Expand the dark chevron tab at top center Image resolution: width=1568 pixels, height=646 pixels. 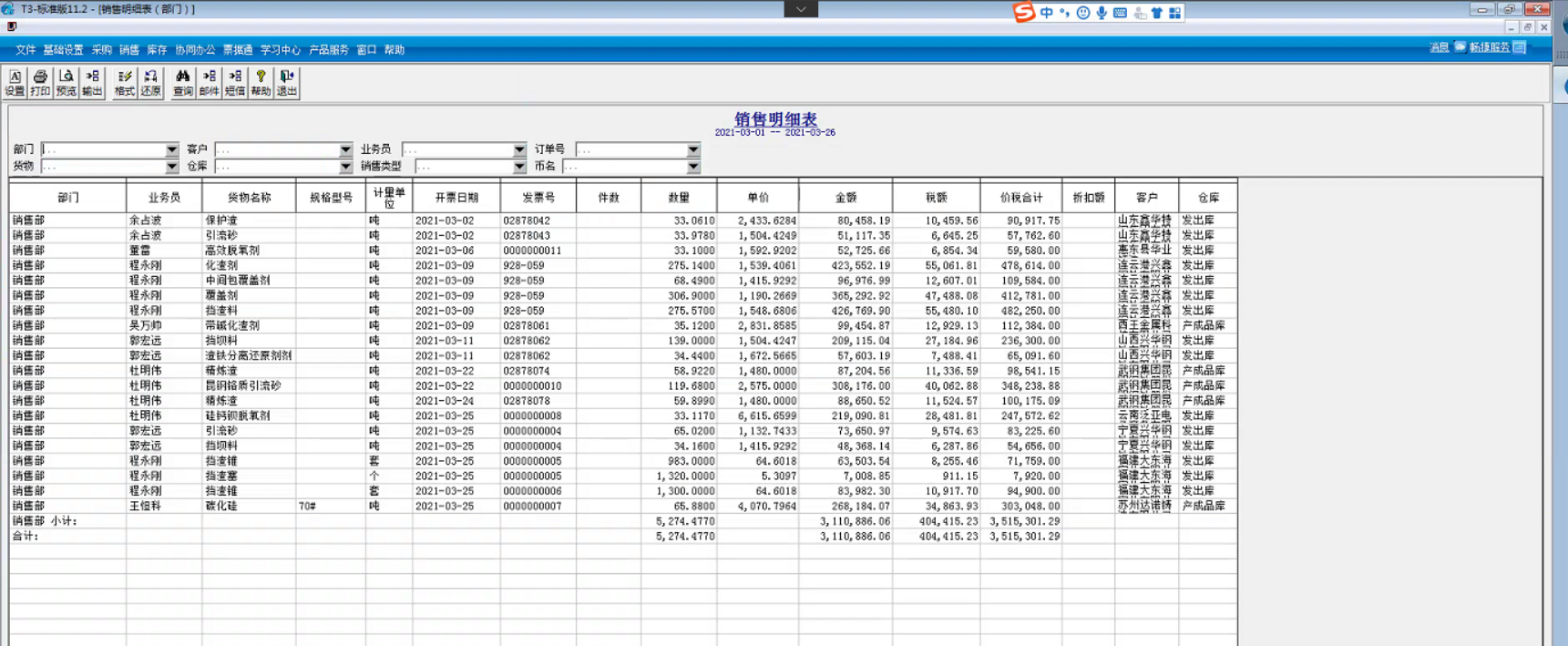click(x=801, y=9)
